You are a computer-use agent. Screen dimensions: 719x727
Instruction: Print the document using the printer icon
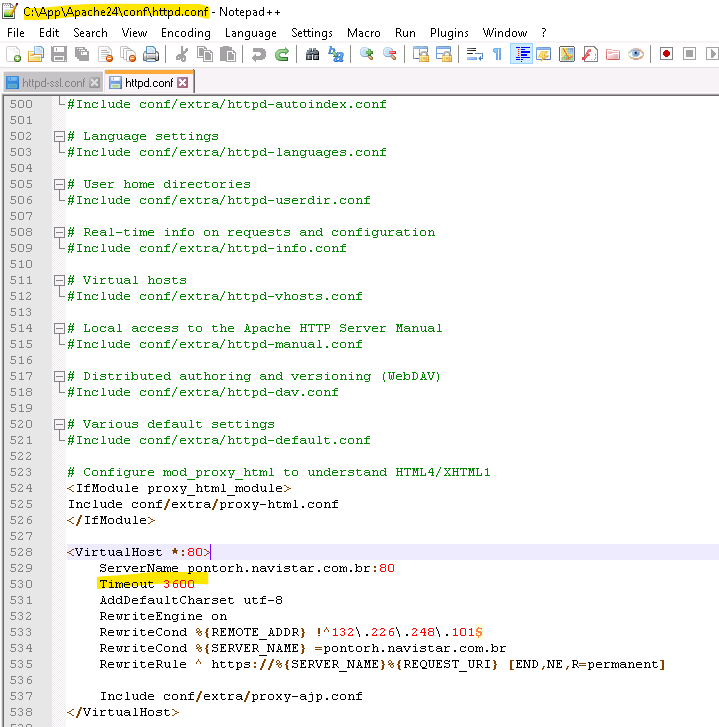151,54
